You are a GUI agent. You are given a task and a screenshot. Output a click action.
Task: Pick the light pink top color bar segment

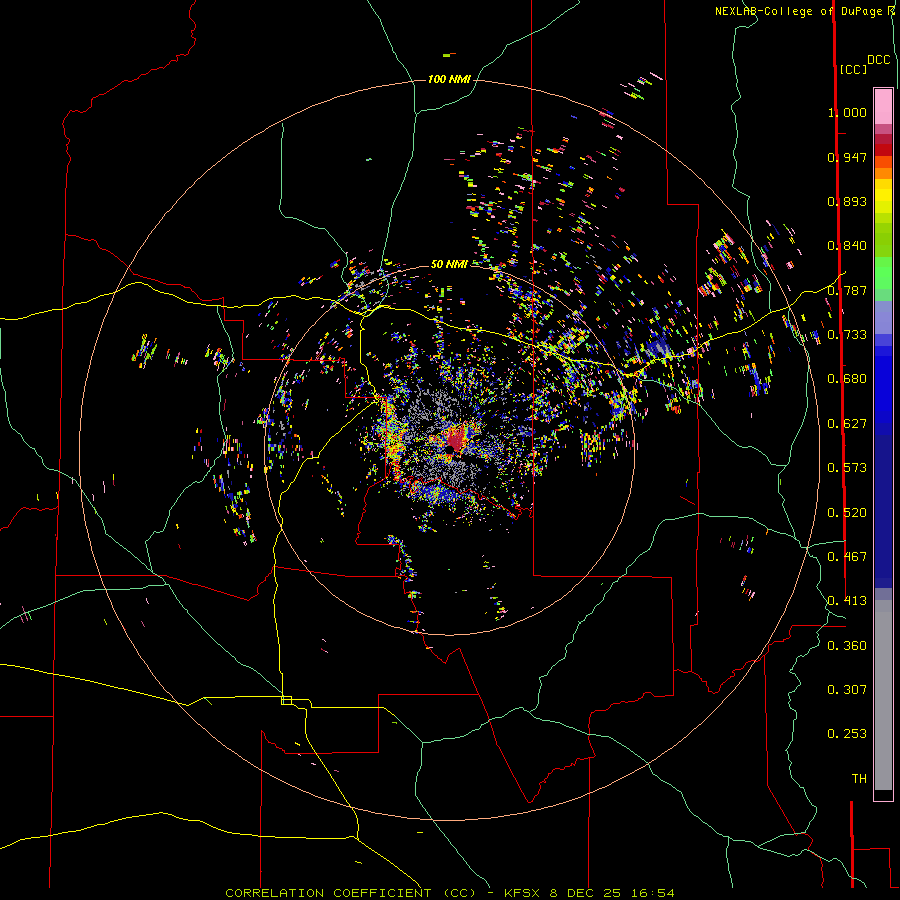pos(883,106)
